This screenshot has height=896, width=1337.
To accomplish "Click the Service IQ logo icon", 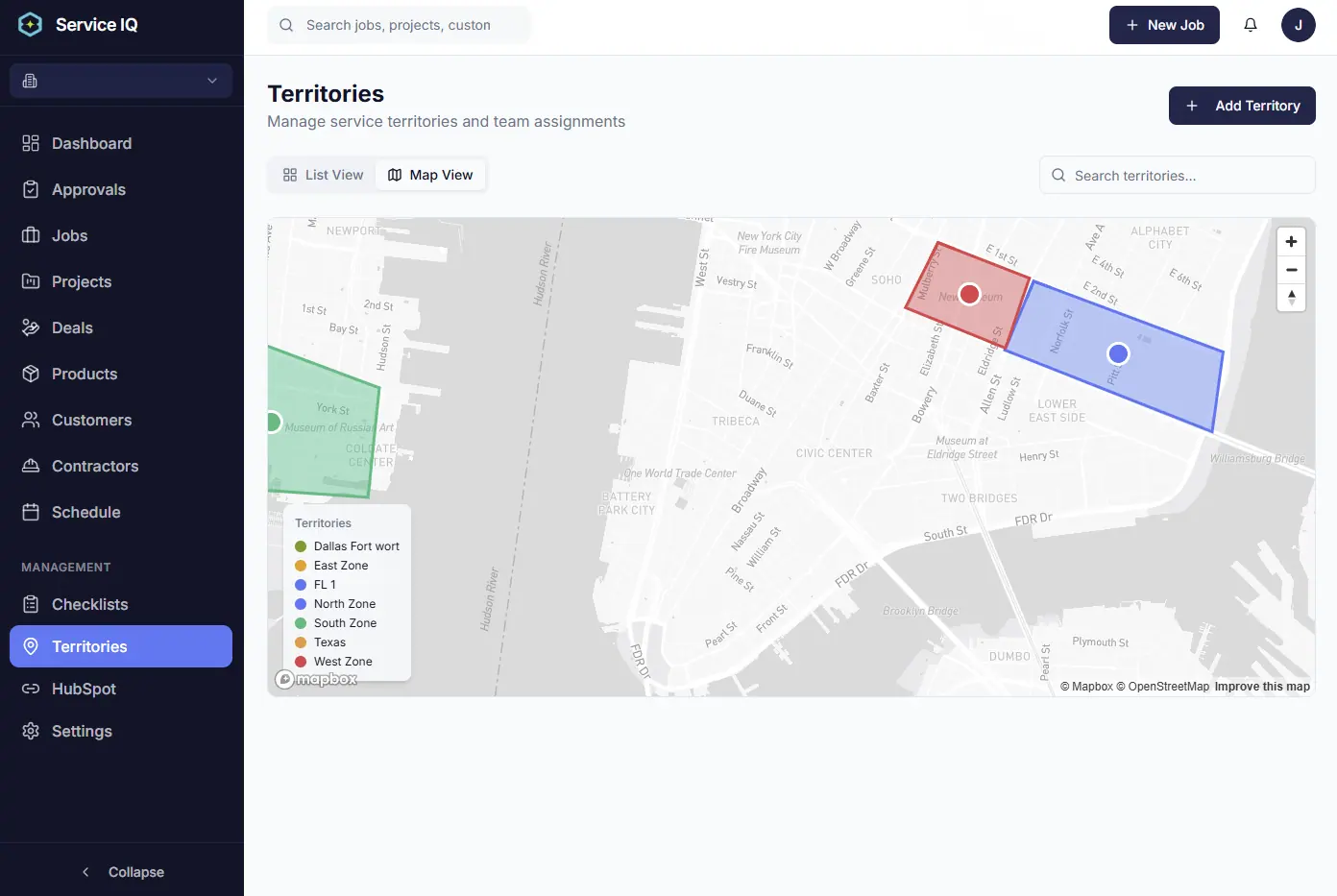I will pyautogui.click(x=30, y=25).
